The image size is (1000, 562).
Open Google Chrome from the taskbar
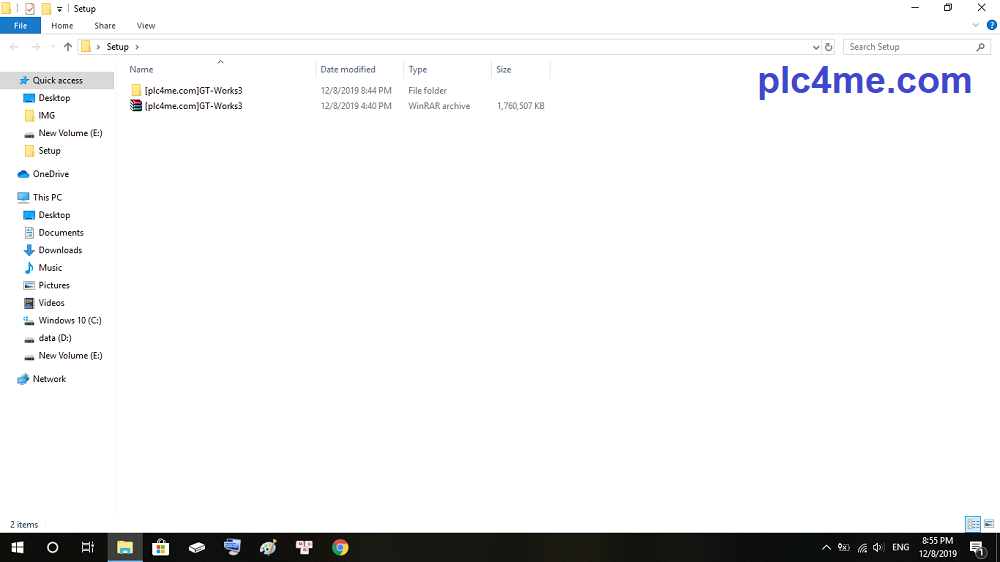click(340, 547)
